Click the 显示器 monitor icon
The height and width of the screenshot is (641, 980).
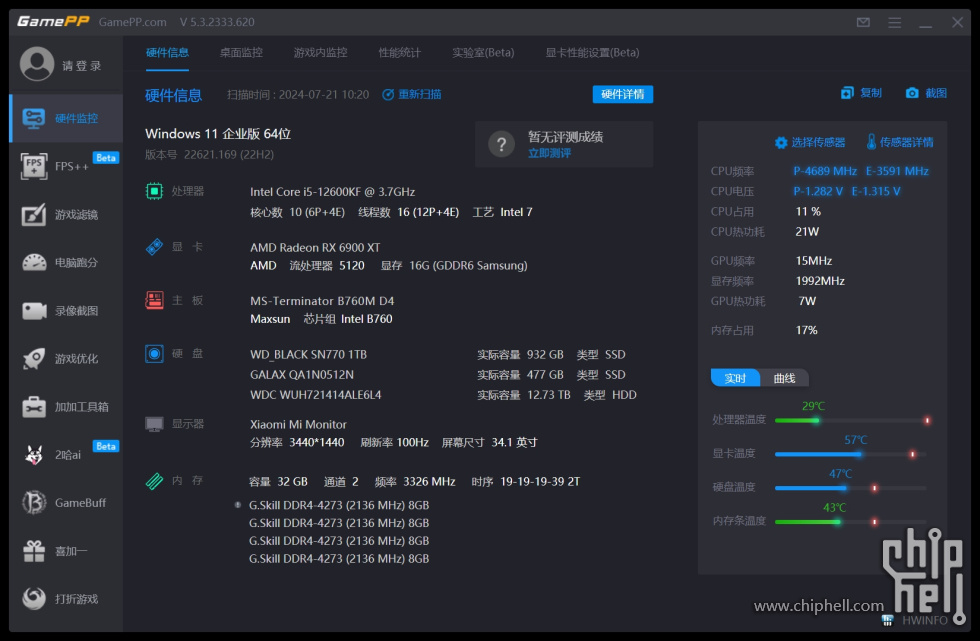coord(154,424)
